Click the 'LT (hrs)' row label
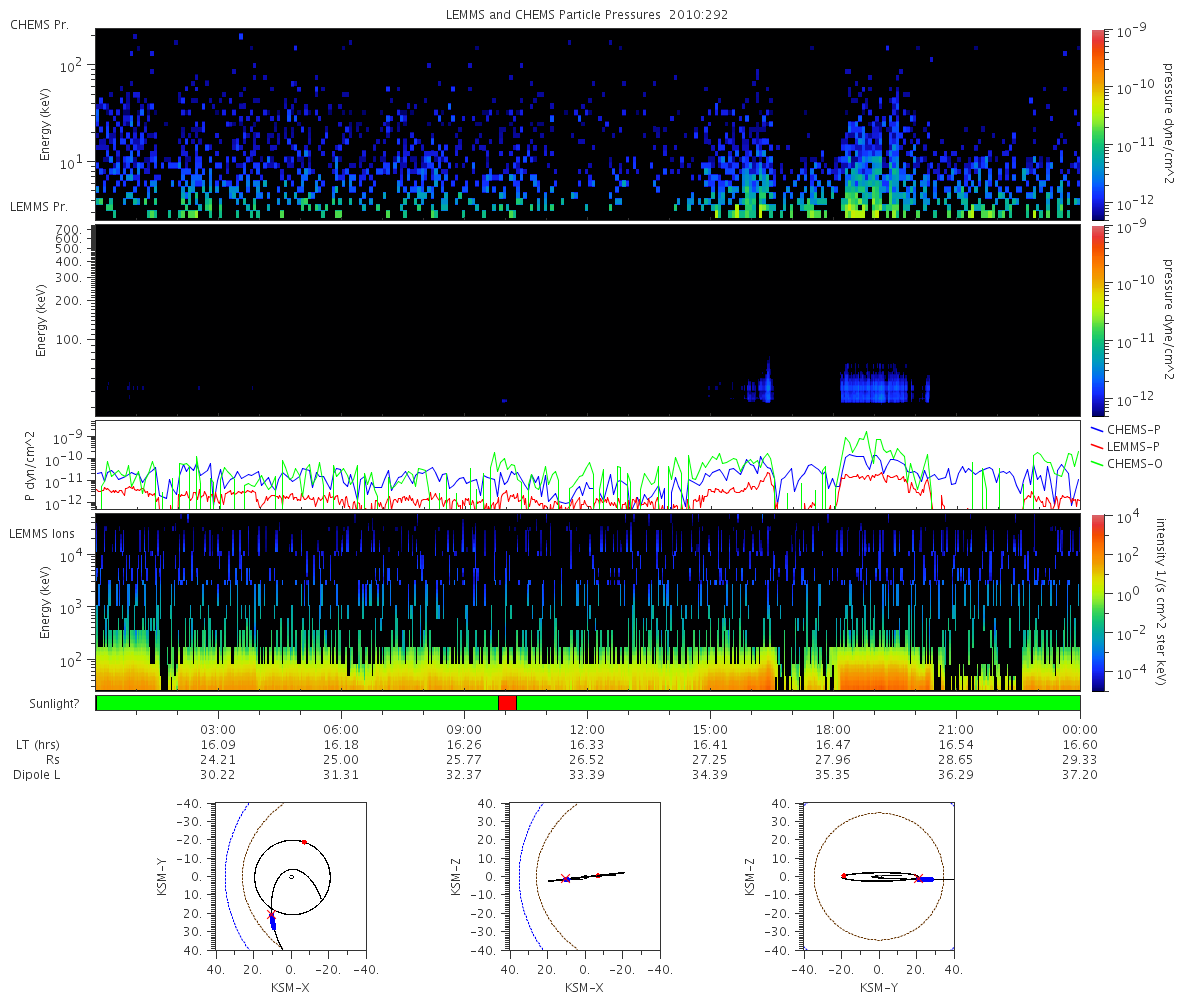Viewport: 1200px width, 1000px height. 37,745
